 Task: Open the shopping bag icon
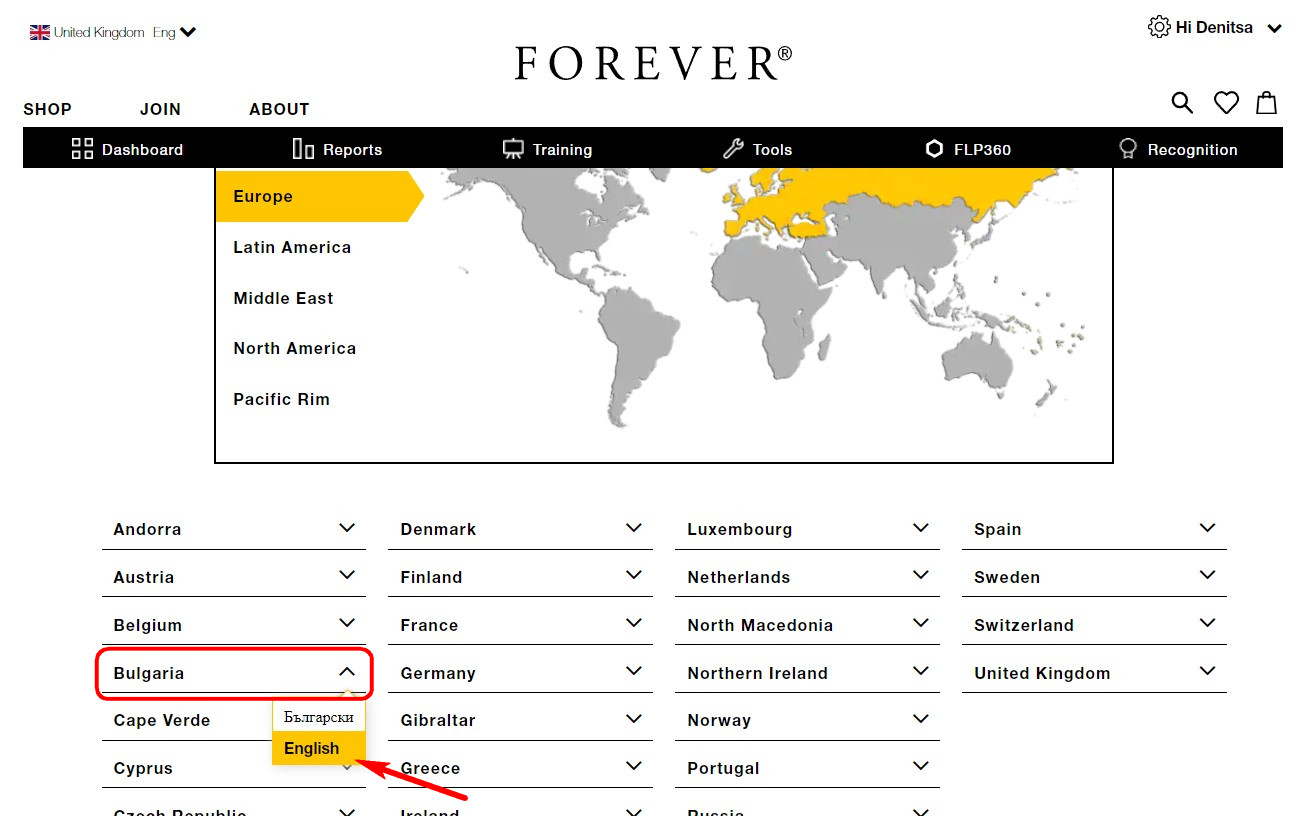point(1267,103)
